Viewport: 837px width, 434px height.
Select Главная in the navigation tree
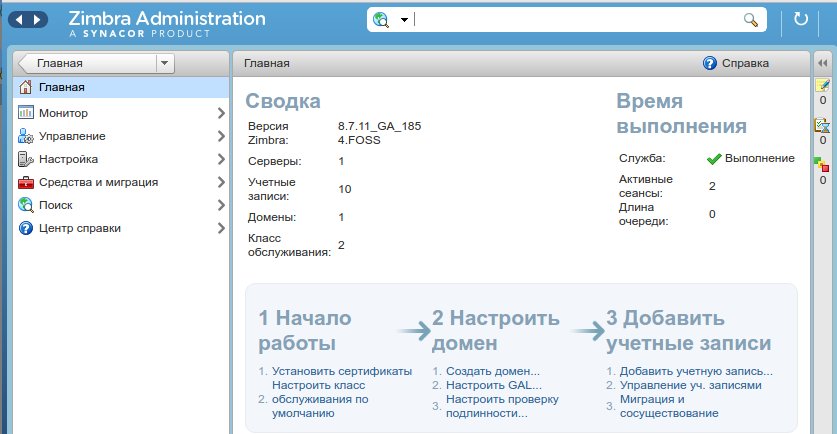point(121,87)
